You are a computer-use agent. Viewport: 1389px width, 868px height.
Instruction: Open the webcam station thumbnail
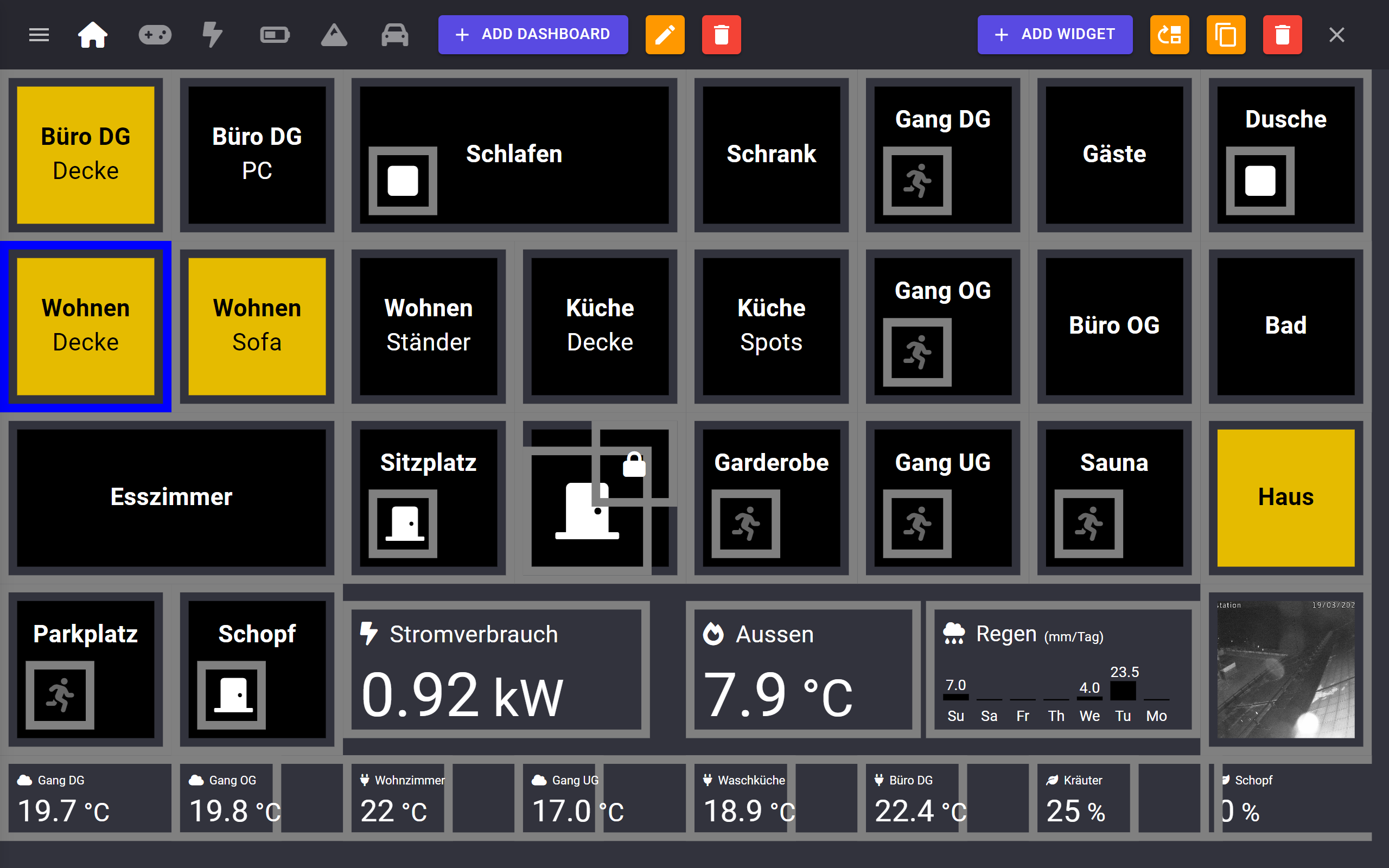tap(1286, 669)
